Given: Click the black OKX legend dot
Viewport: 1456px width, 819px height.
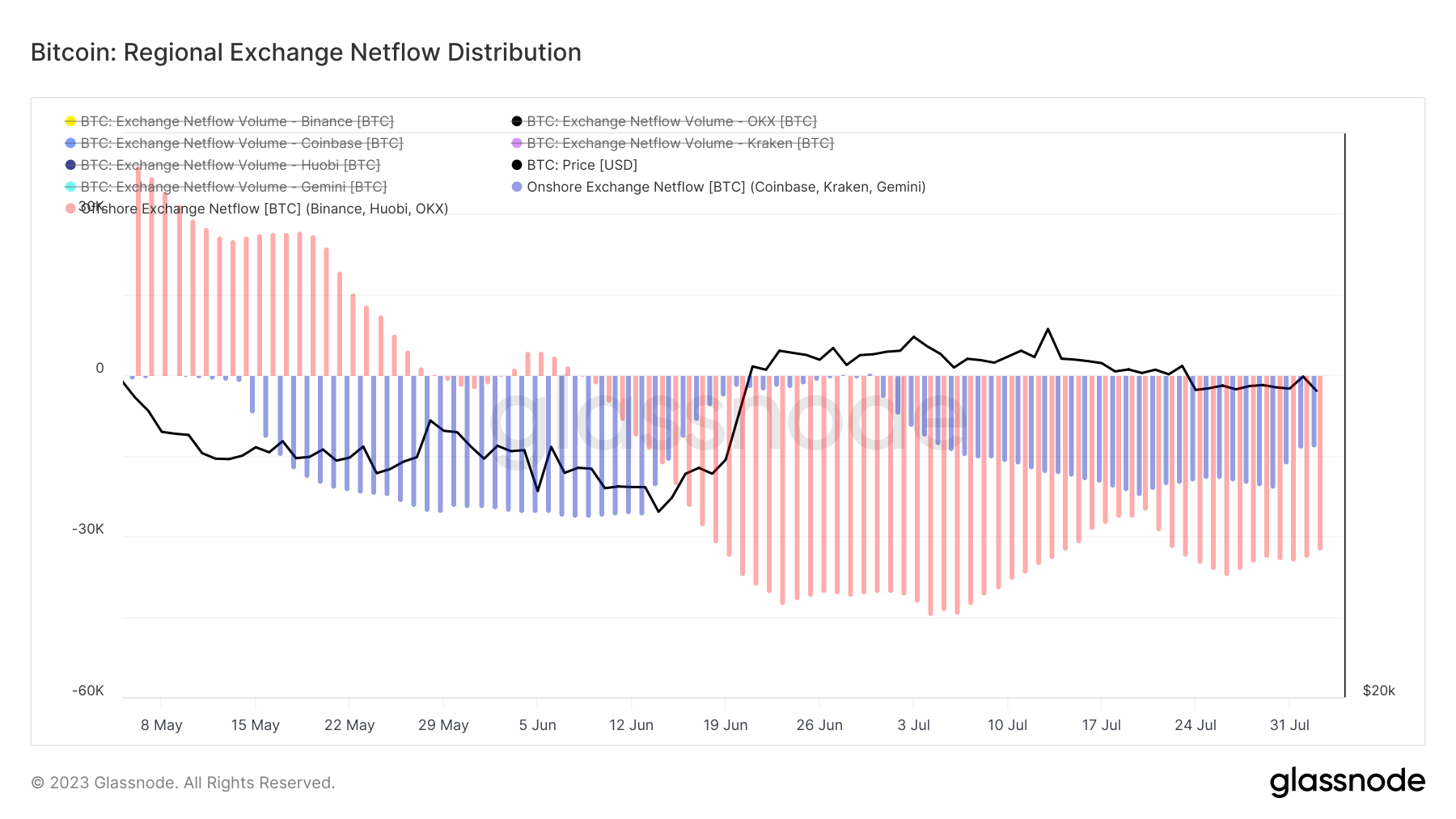Looking at the screenshot, I should click(517, 121).
